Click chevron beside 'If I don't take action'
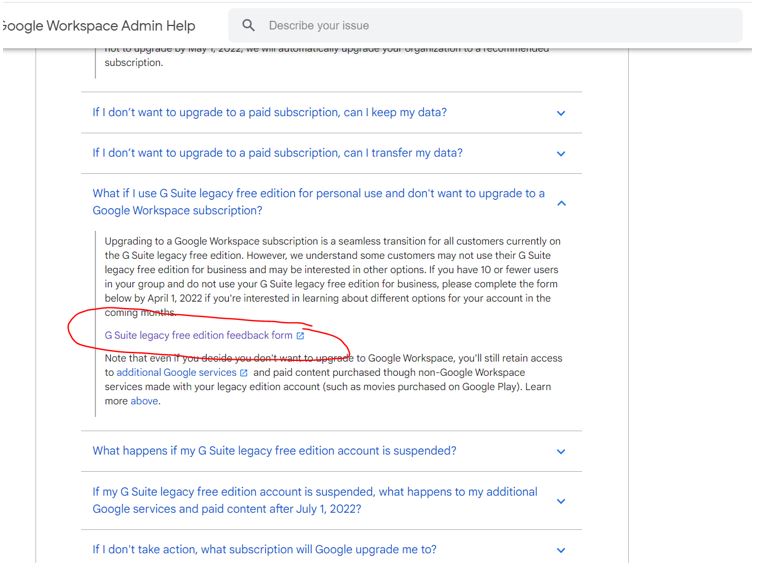 tap(561, 551)
